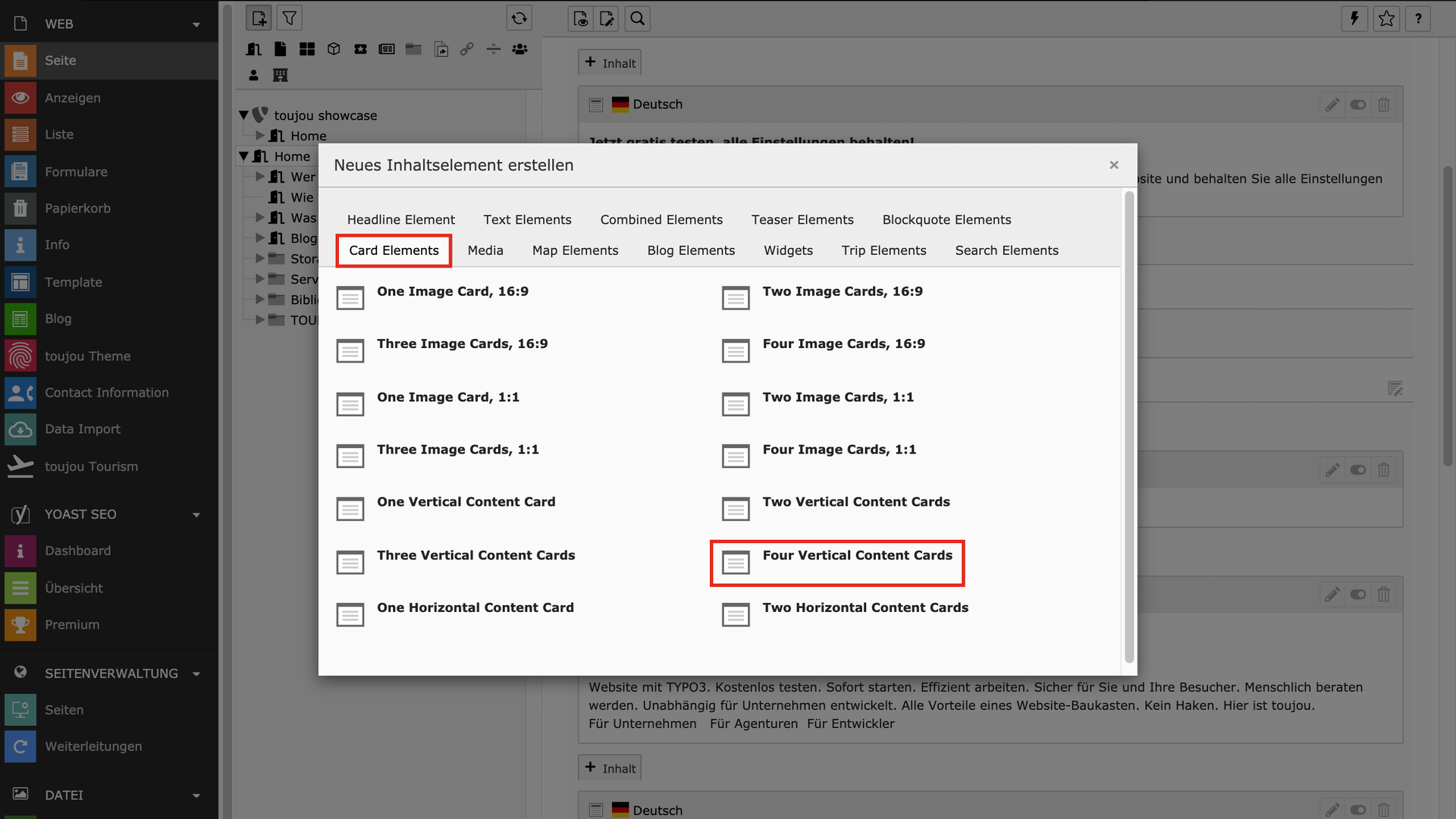
Task: Toggle visibility of bottom Deutsch content element
Action: pos(1358,810)
